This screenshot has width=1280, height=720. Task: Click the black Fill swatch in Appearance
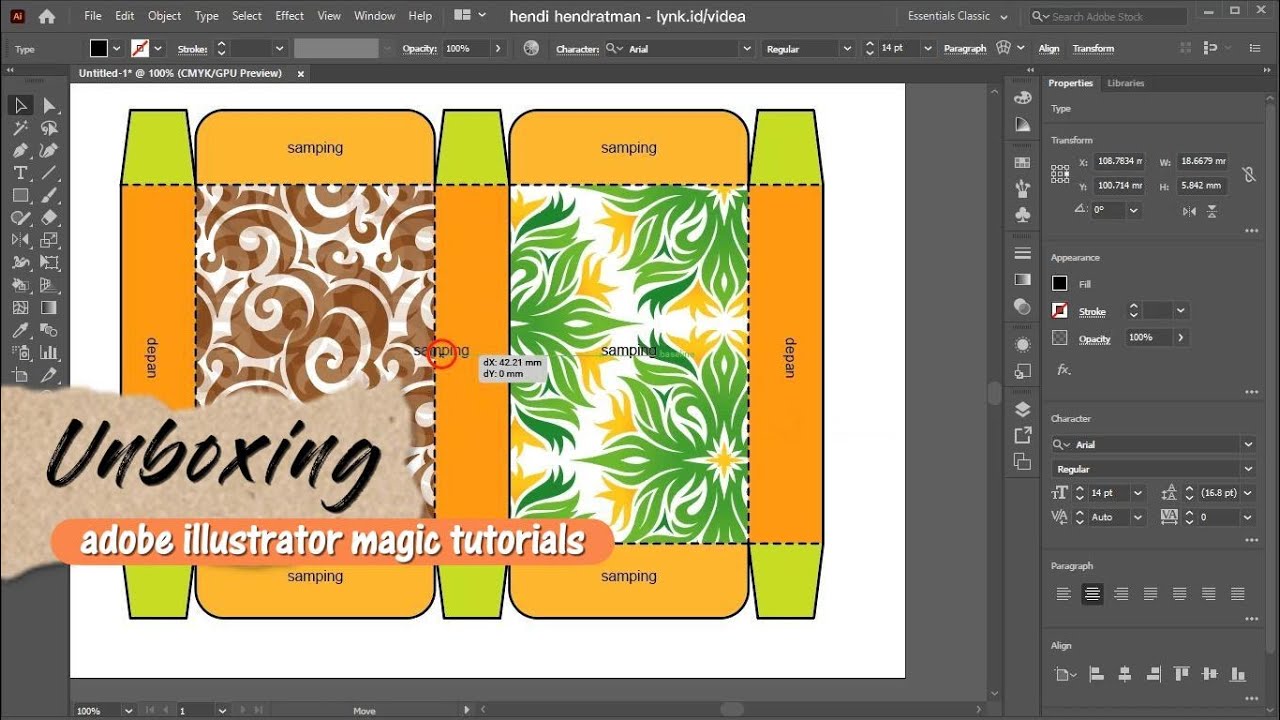[1060, 284]
